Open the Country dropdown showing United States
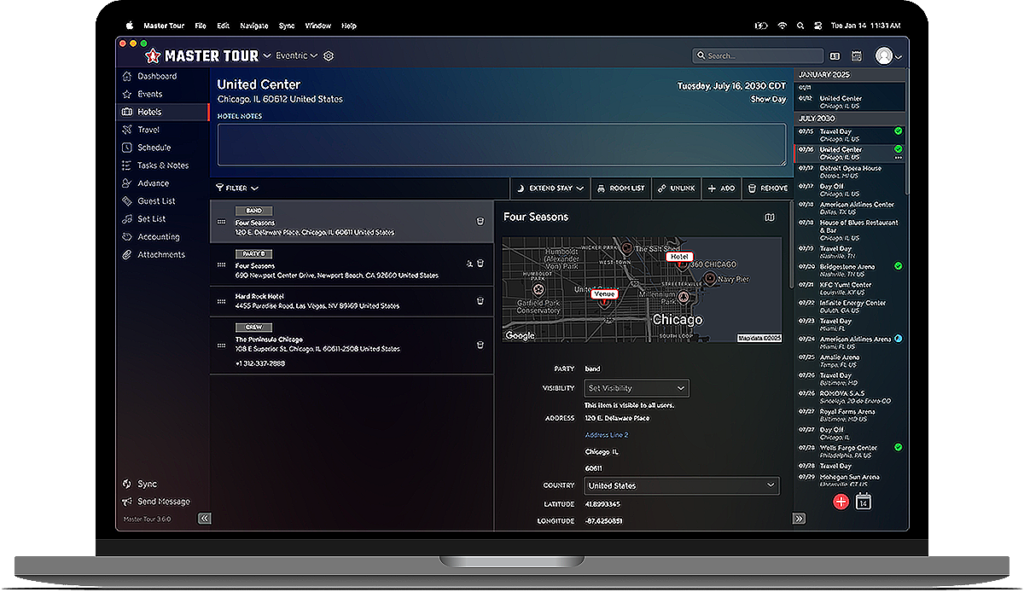 tap(681, 485)
